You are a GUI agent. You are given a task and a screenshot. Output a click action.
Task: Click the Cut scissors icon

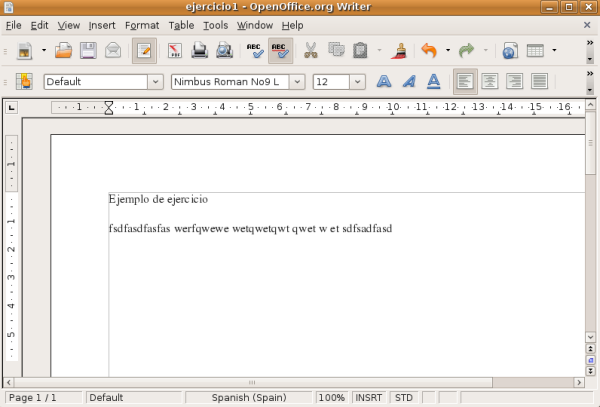(x=310, y=50)
